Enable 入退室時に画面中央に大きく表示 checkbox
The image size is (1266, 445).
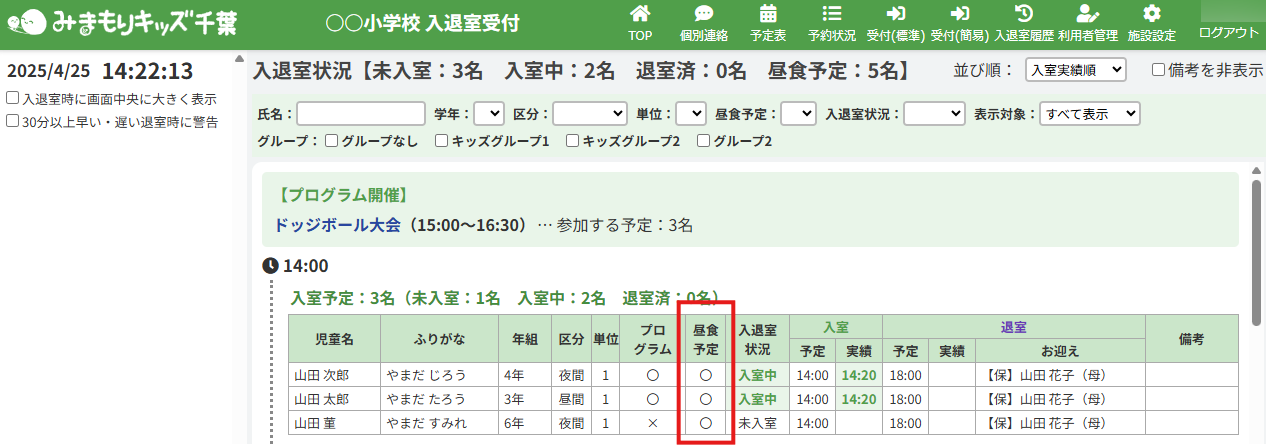tap(12, 99)
